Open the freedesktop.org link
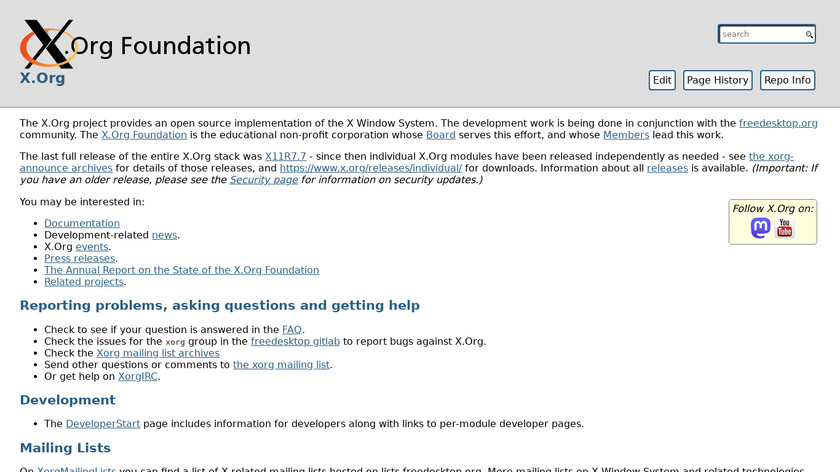The image size is (840, 472). [778, 123]
